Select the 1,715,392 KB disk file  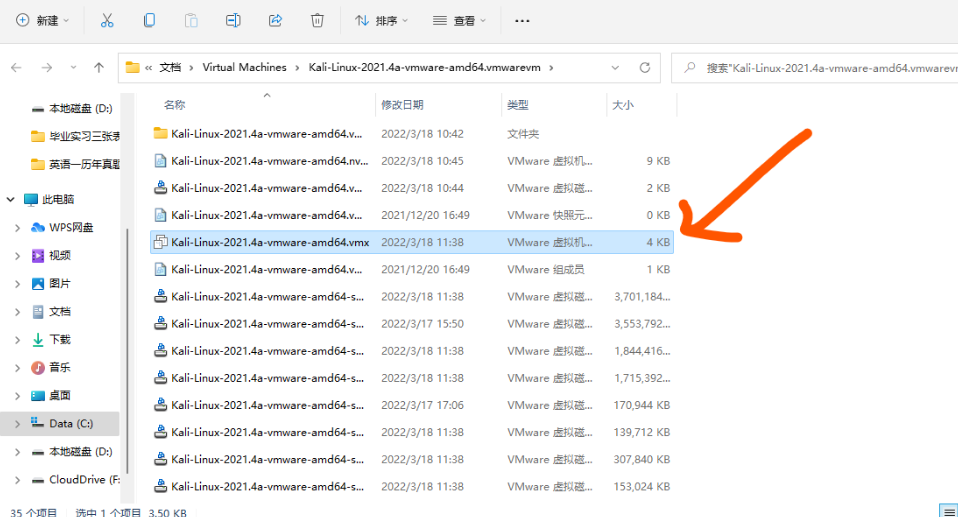(412, 378)
